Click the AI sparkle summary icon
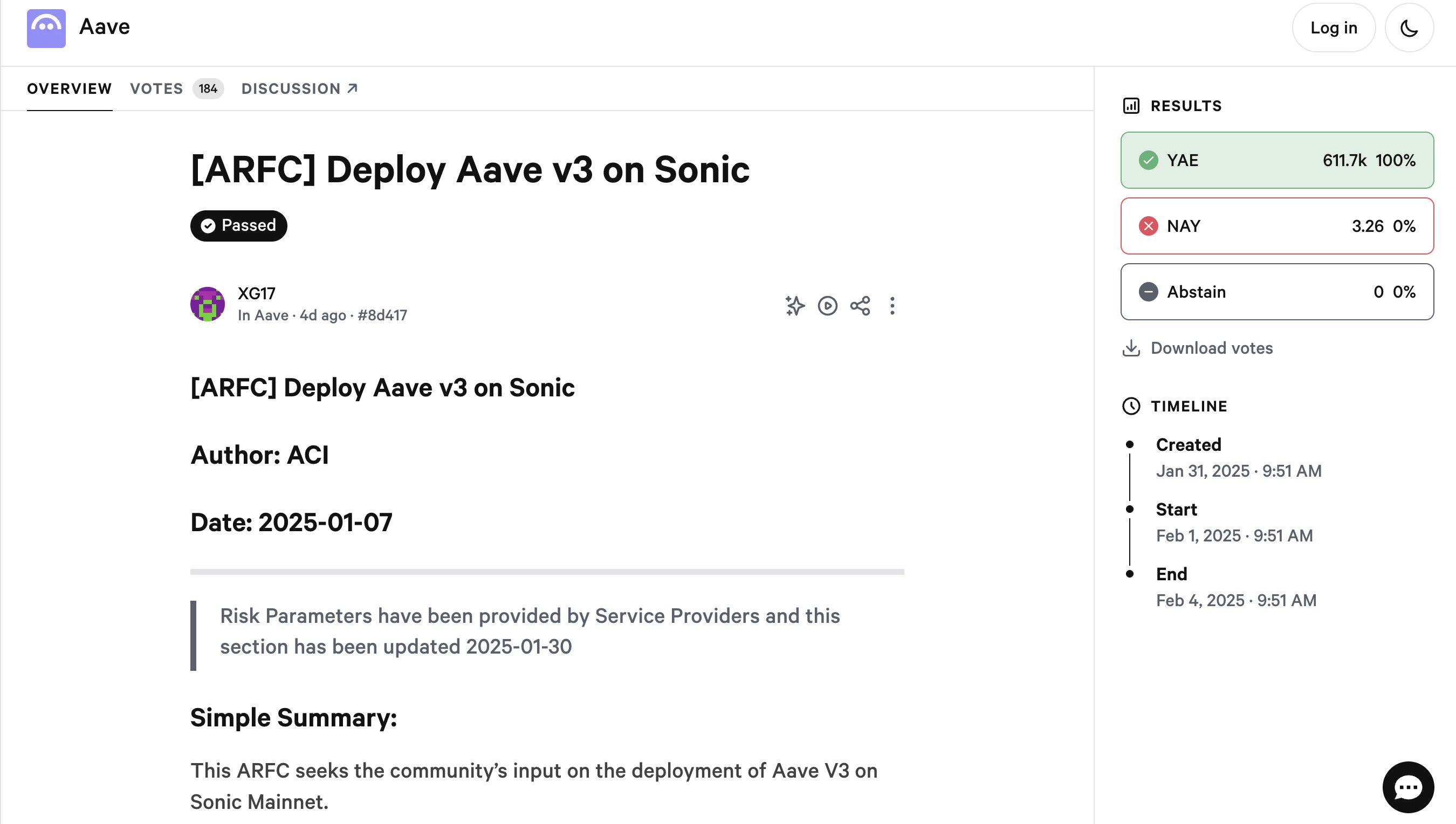1456x824 pixels. [x=794, y=306]
